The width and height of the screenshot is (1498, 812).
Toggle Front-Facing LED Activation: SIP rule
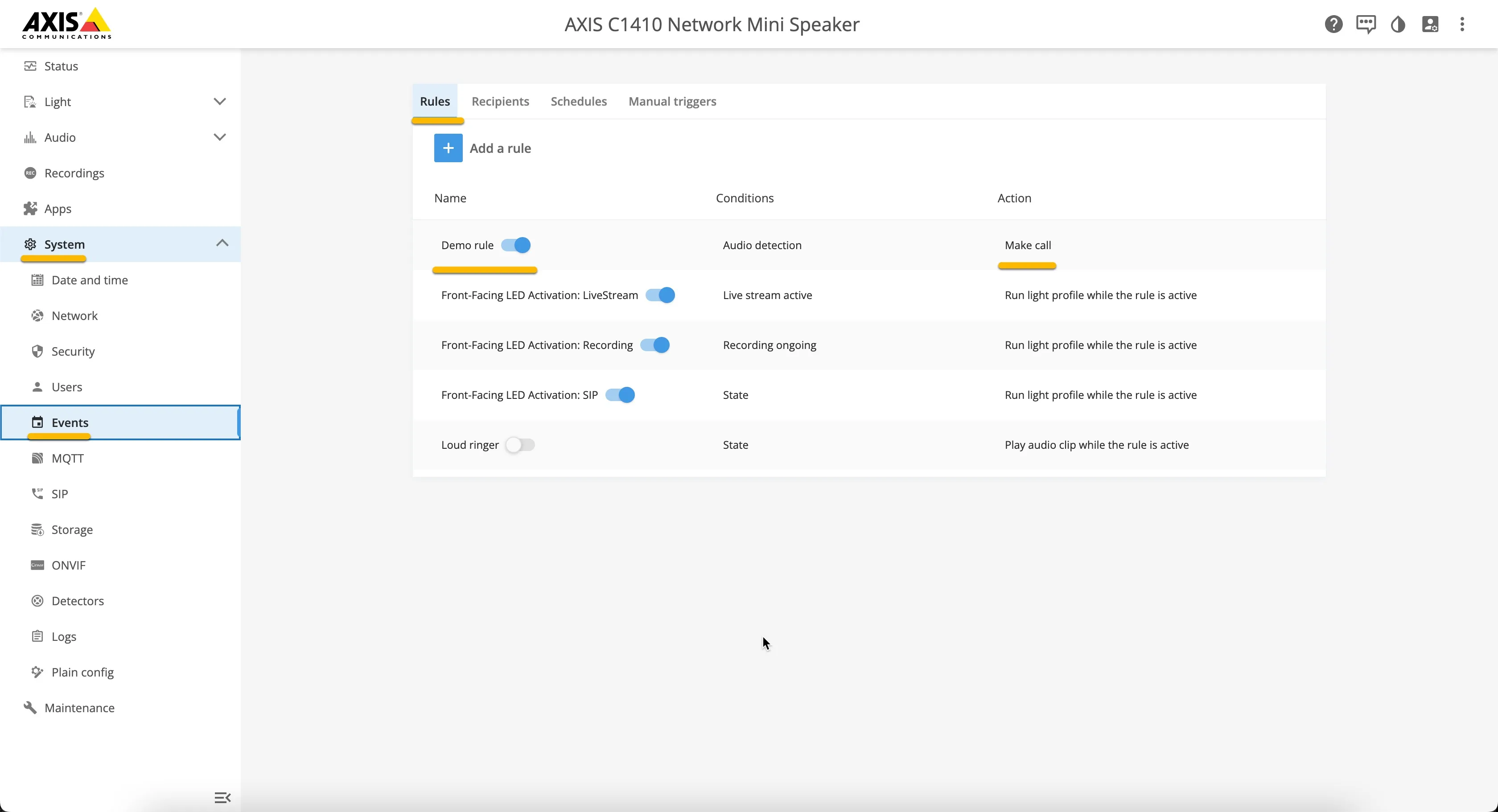620,395
